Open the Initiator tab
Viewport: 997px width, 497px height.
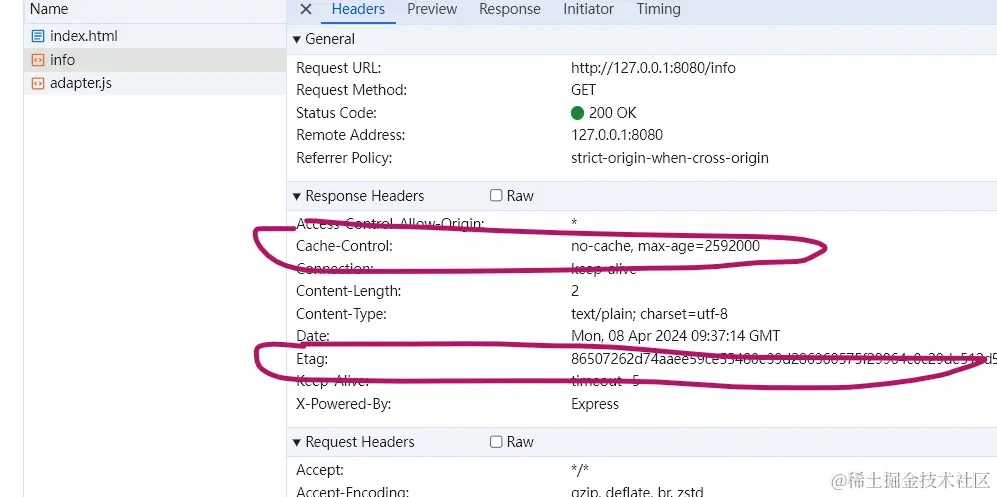[x=588, y=9]
